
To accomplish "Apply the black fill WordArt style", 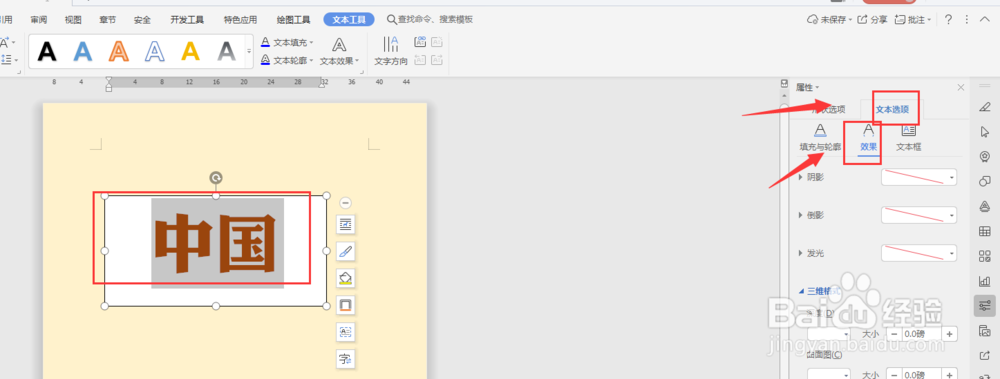I will tap(47, 51).
